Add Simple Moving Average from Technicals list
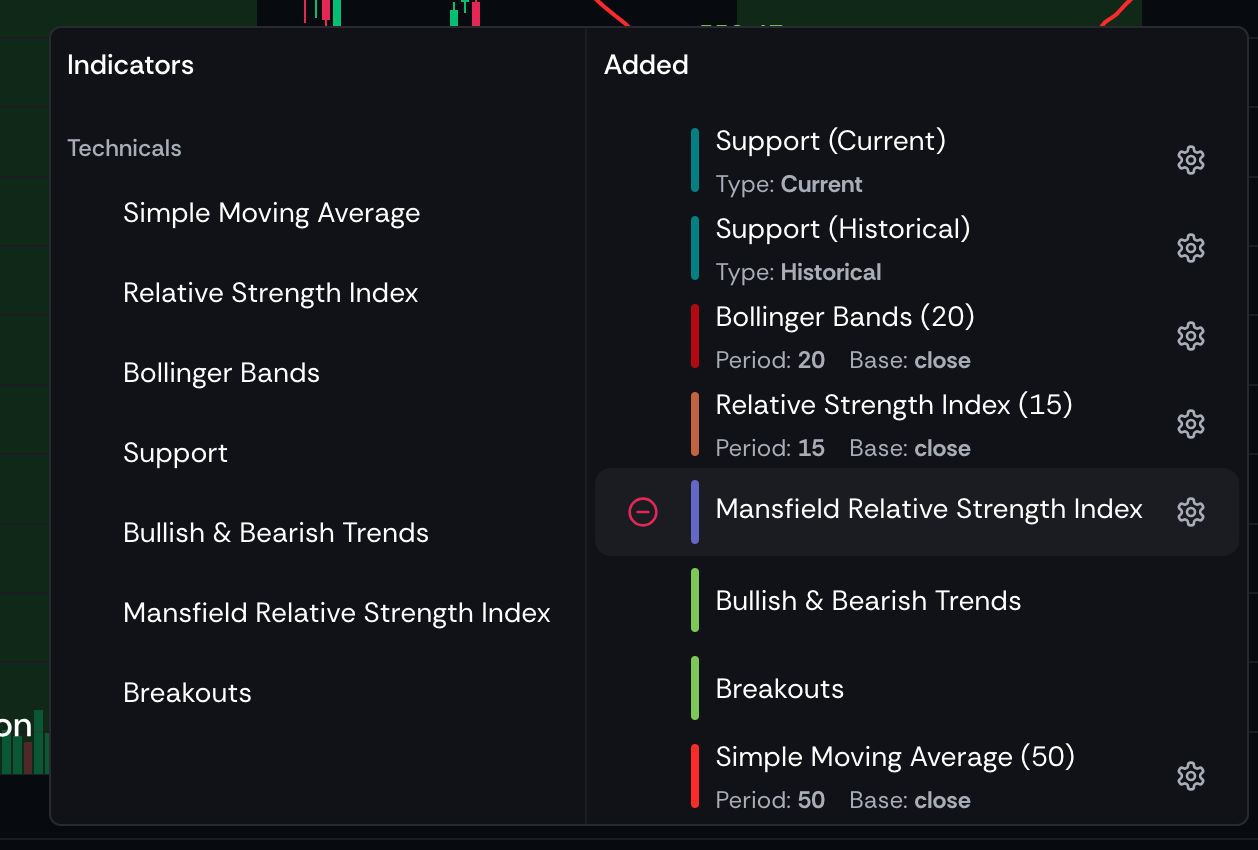Viewport: 1258px width, 850px height. 271,213
